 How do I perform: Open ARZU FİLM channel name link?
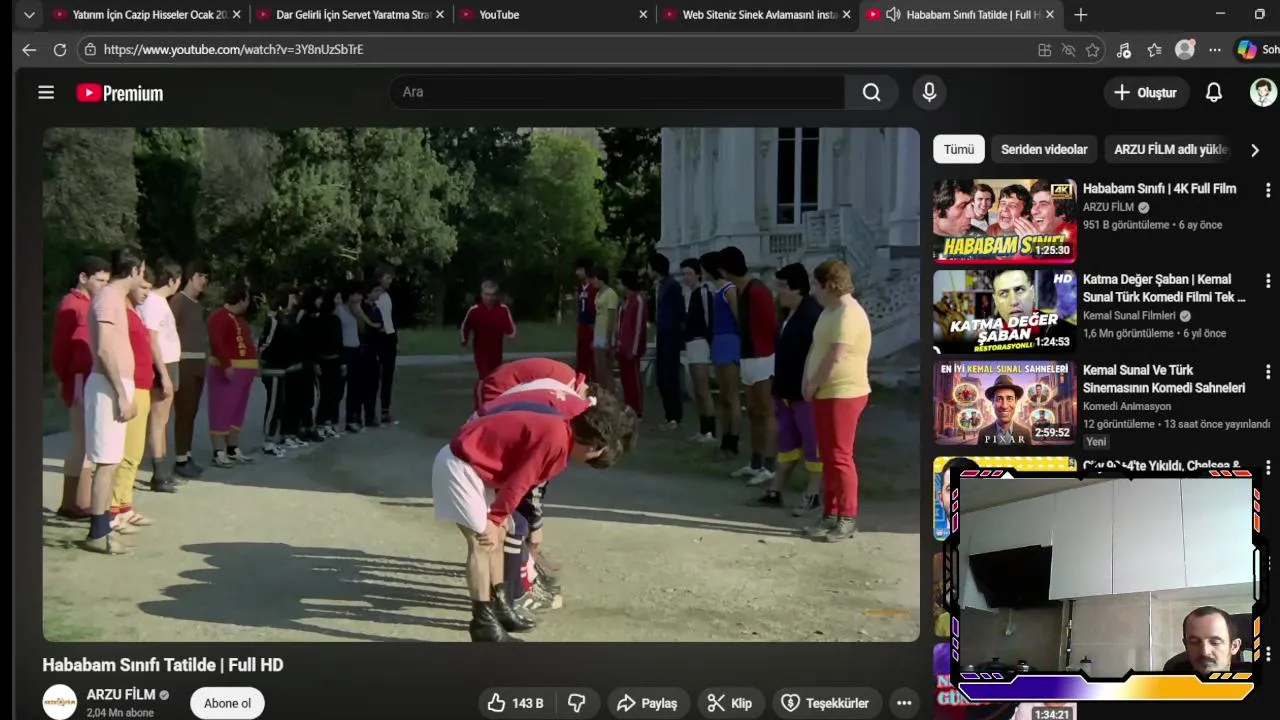tap(121, 694)
